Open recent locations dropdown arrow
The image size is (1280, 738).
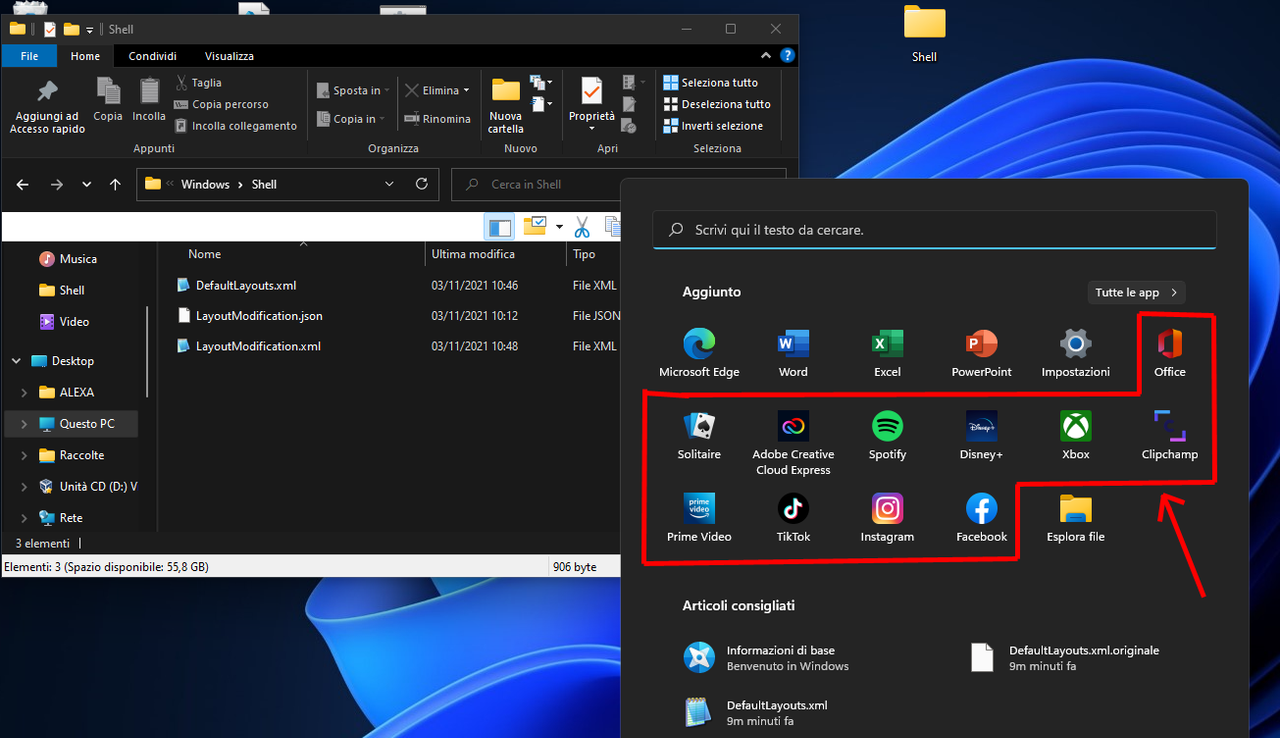pos(87,184)
